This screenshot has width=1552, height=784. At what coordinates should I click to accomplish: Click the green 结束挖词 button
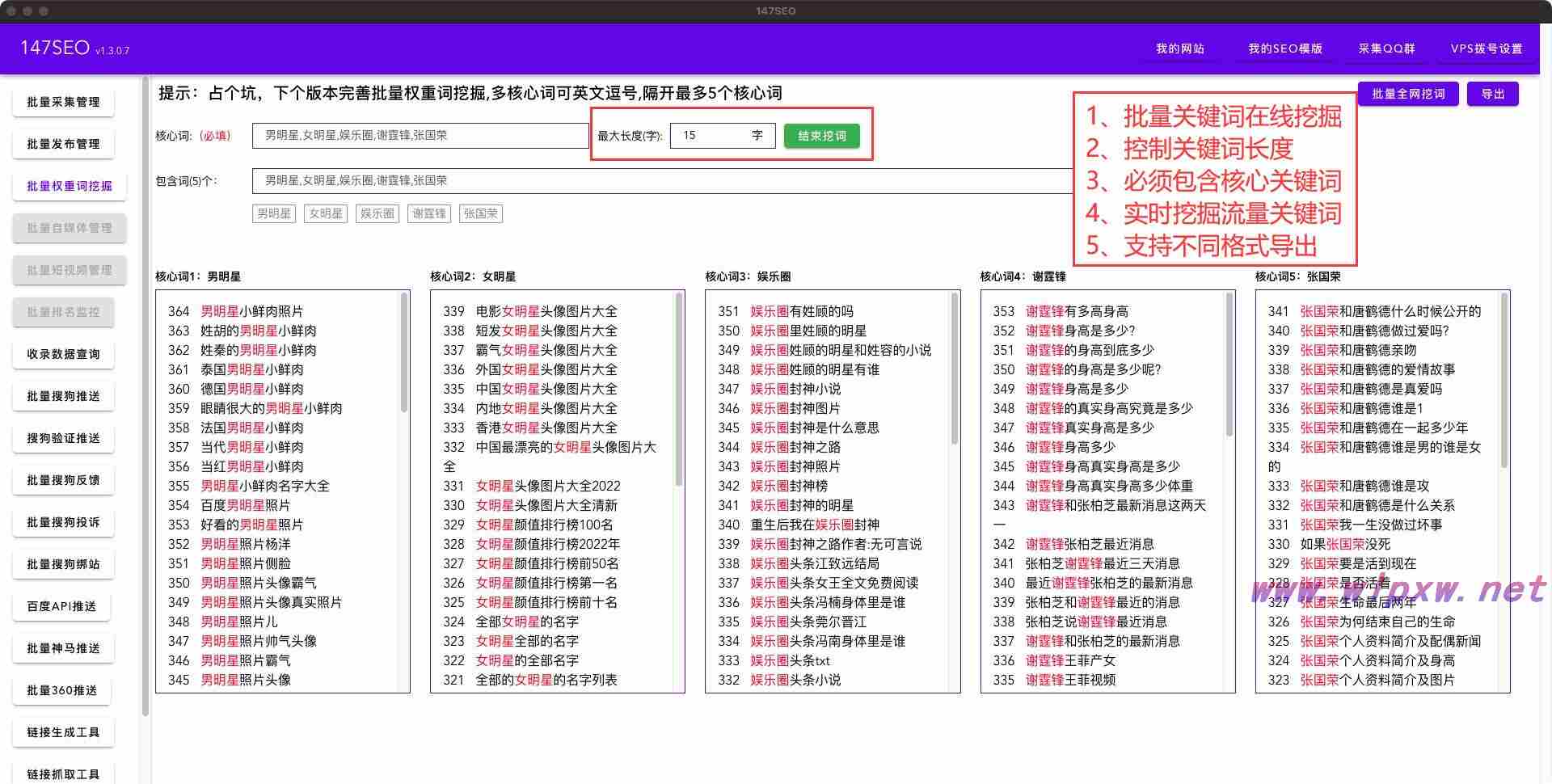(x=822, y=136)
